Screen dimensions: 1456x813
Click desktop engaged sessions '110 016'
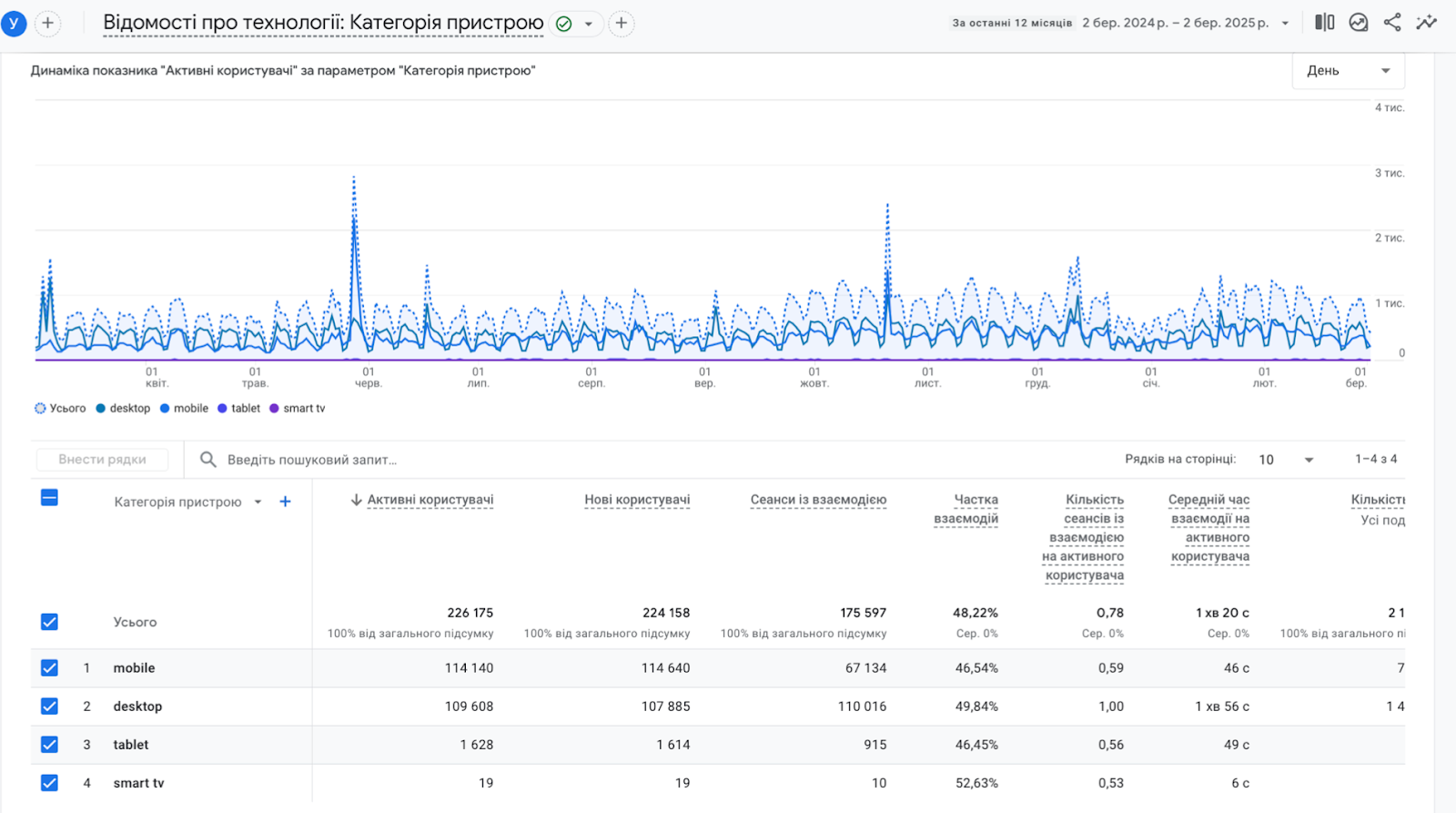pos(862,706)
